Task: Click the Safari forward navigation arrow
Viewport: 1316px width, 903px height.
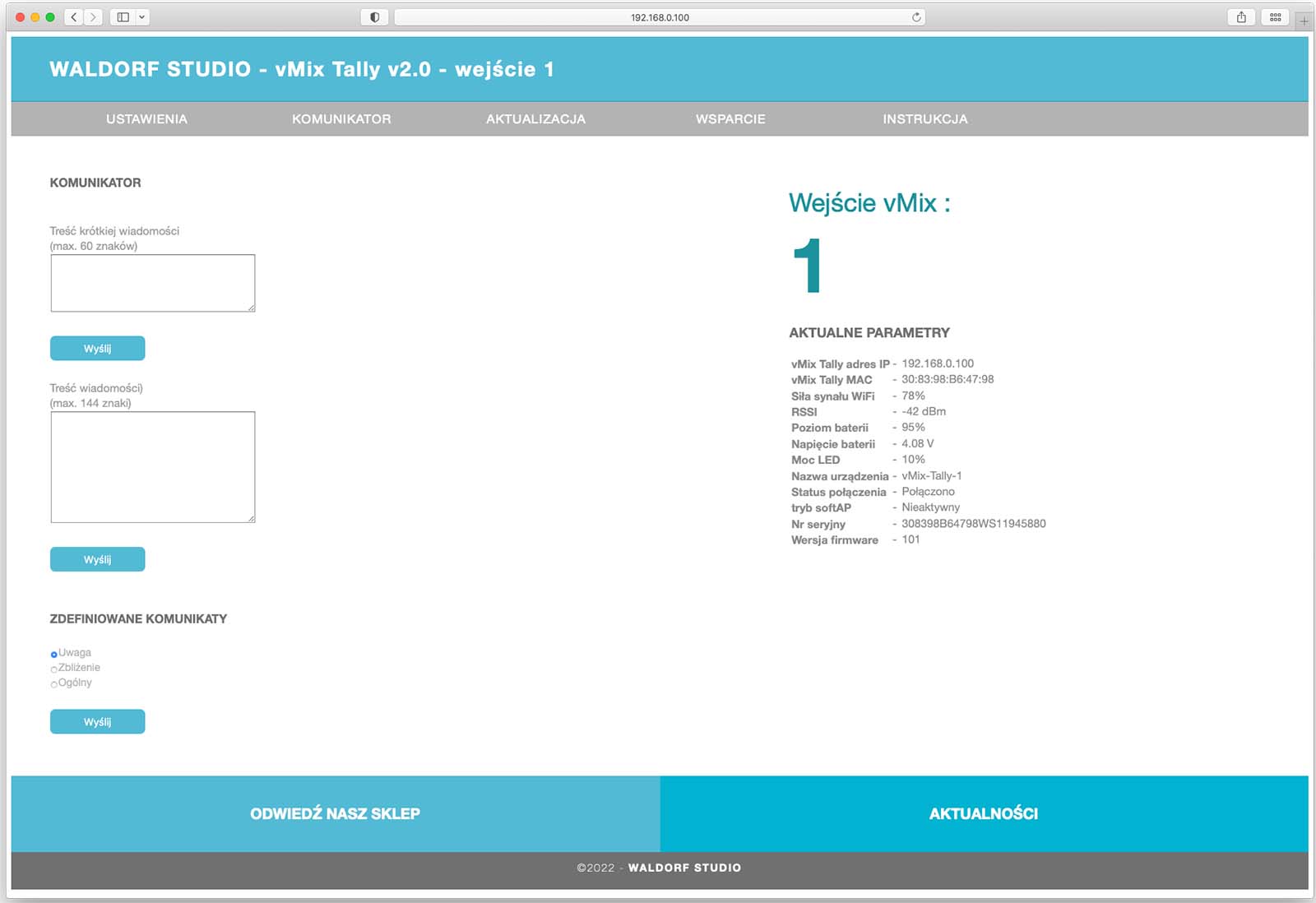Action: click(x=93, y=17)
